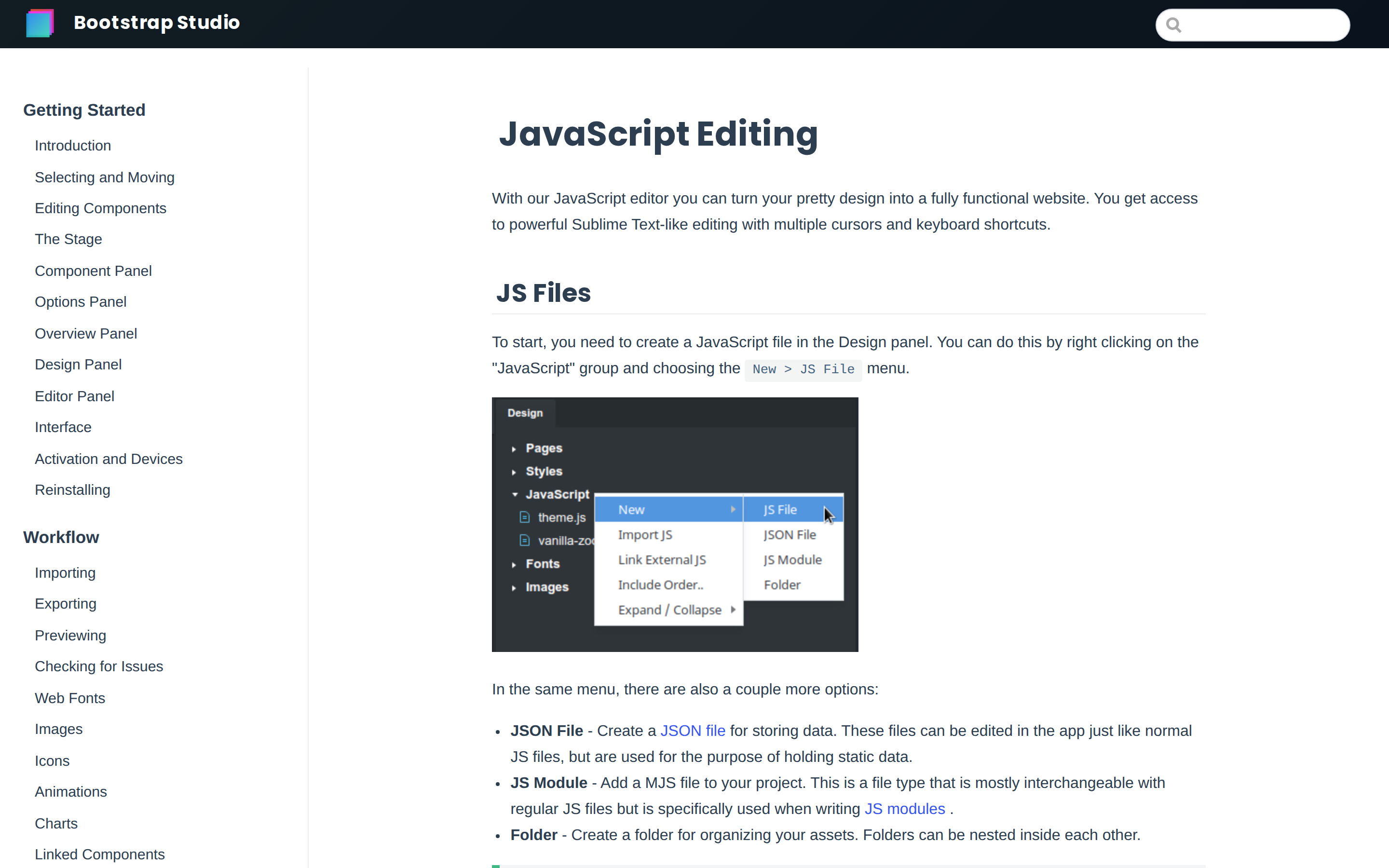Viewport: 1389px width, 868px height.
Task: Open Importing workflow page
Action: point(65,572)
